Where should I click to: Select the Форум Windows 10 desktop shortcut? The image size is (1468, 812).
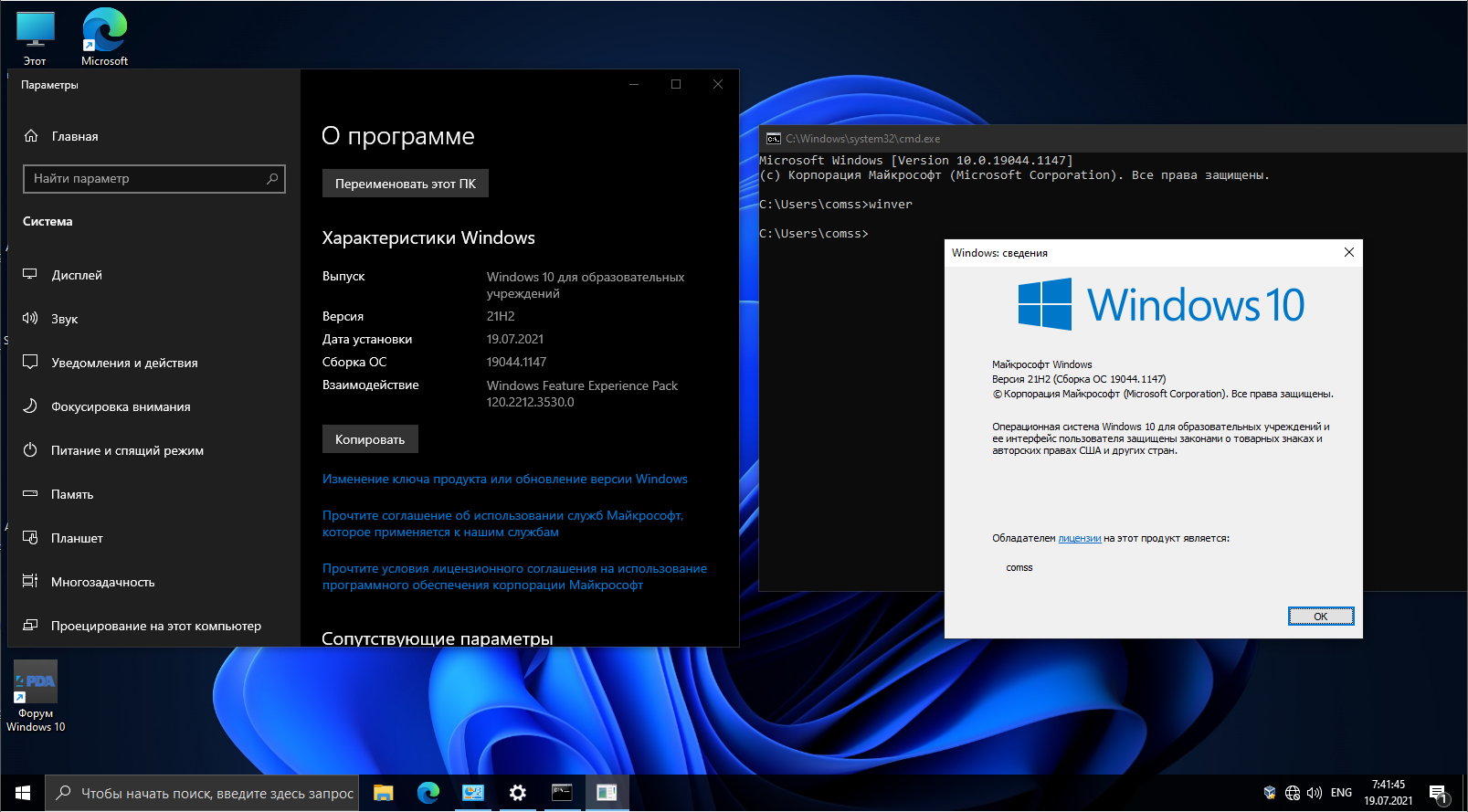pos(36,696)
